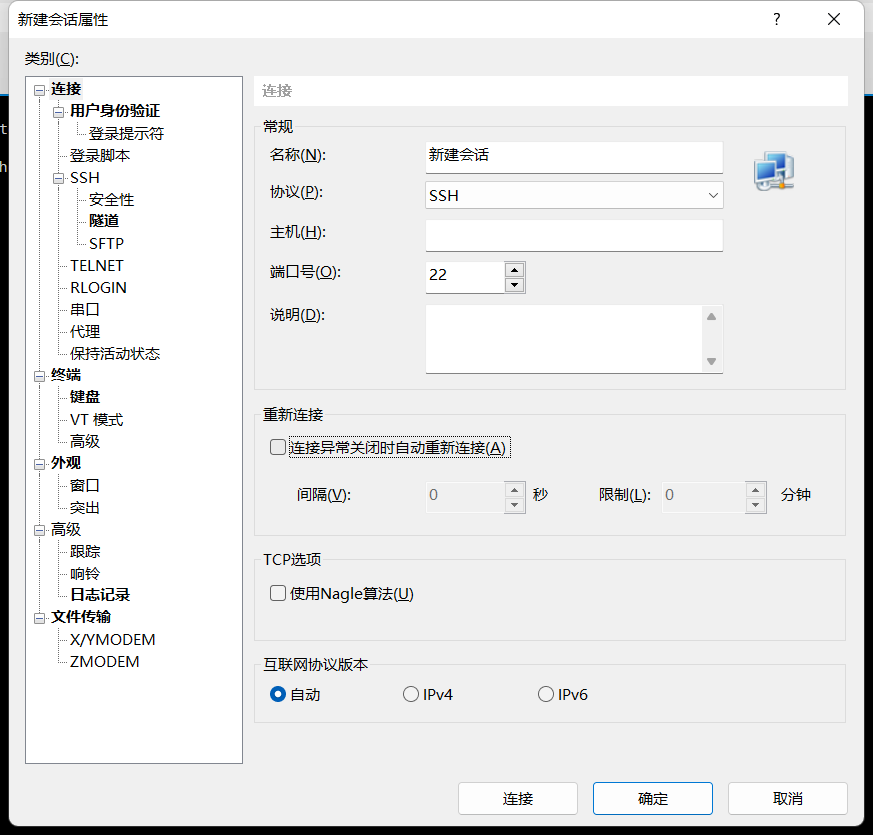873x835 pixels.
Task: Collapse the 用户身份验证 tree node
Action: click(58, 112)
